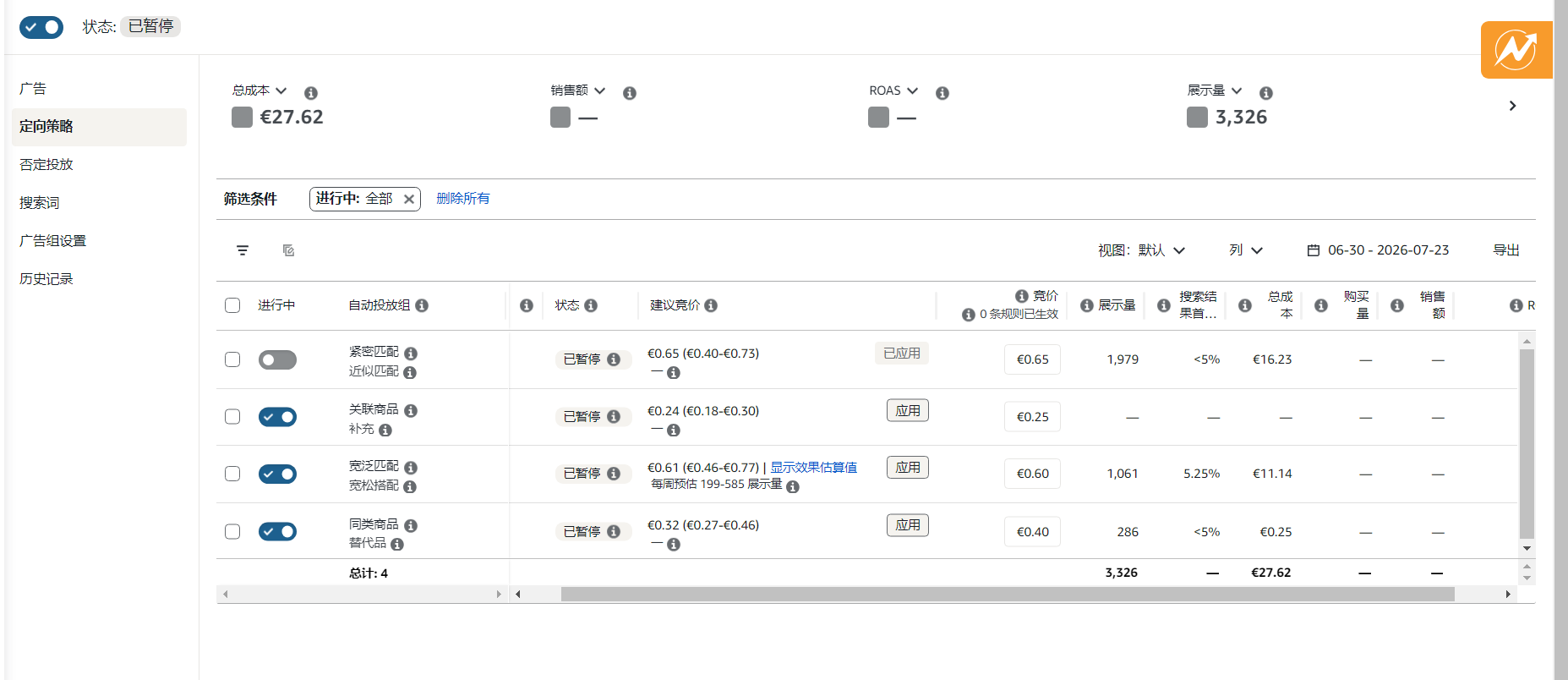1568x680 pixels.
Task: Show next metrics with right chevron arrow
Action: pos(1512,106)
